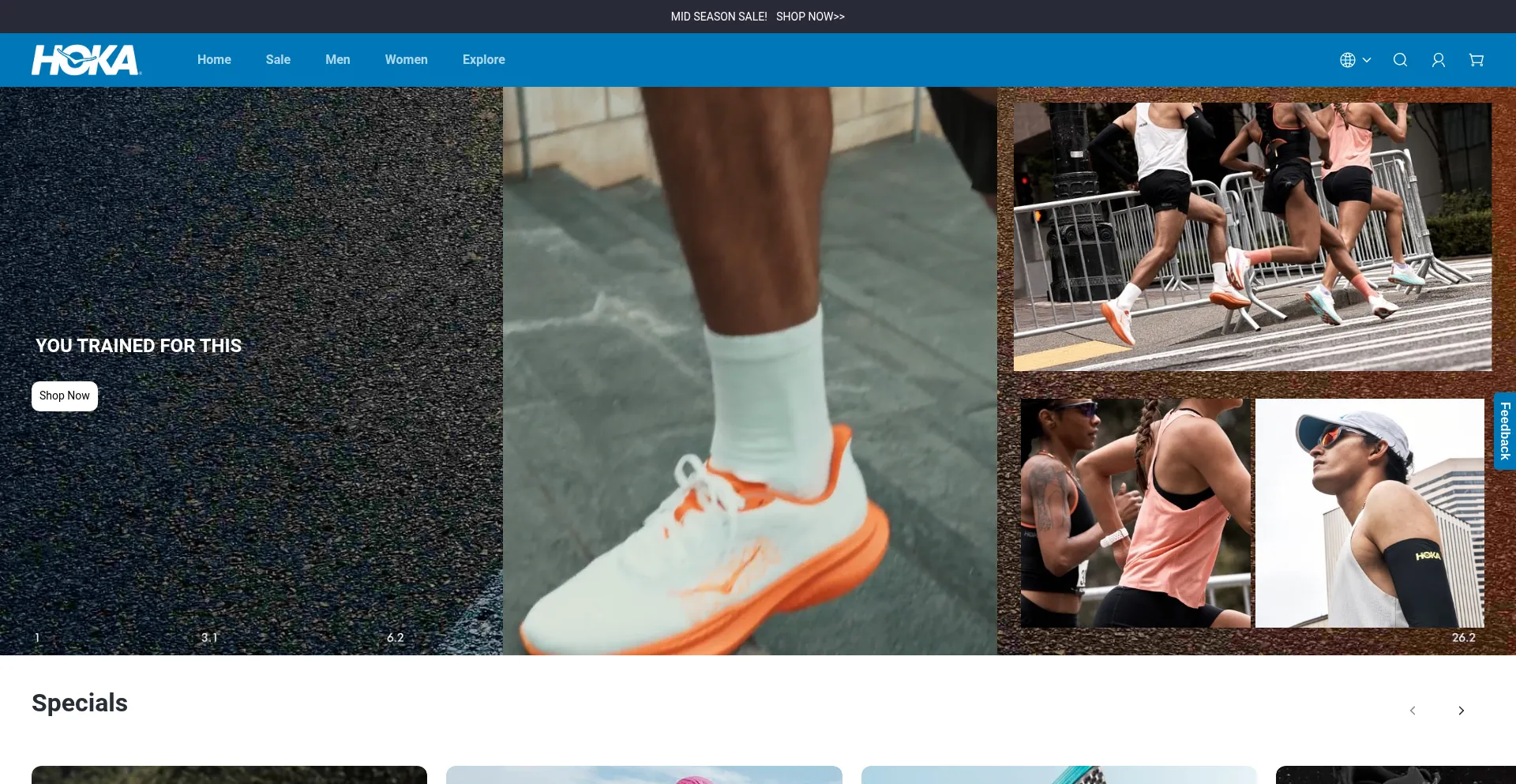The width and height of the screenshot is (1516, 784).
Task: Click the Shop Now hero button
Action: 65,396
